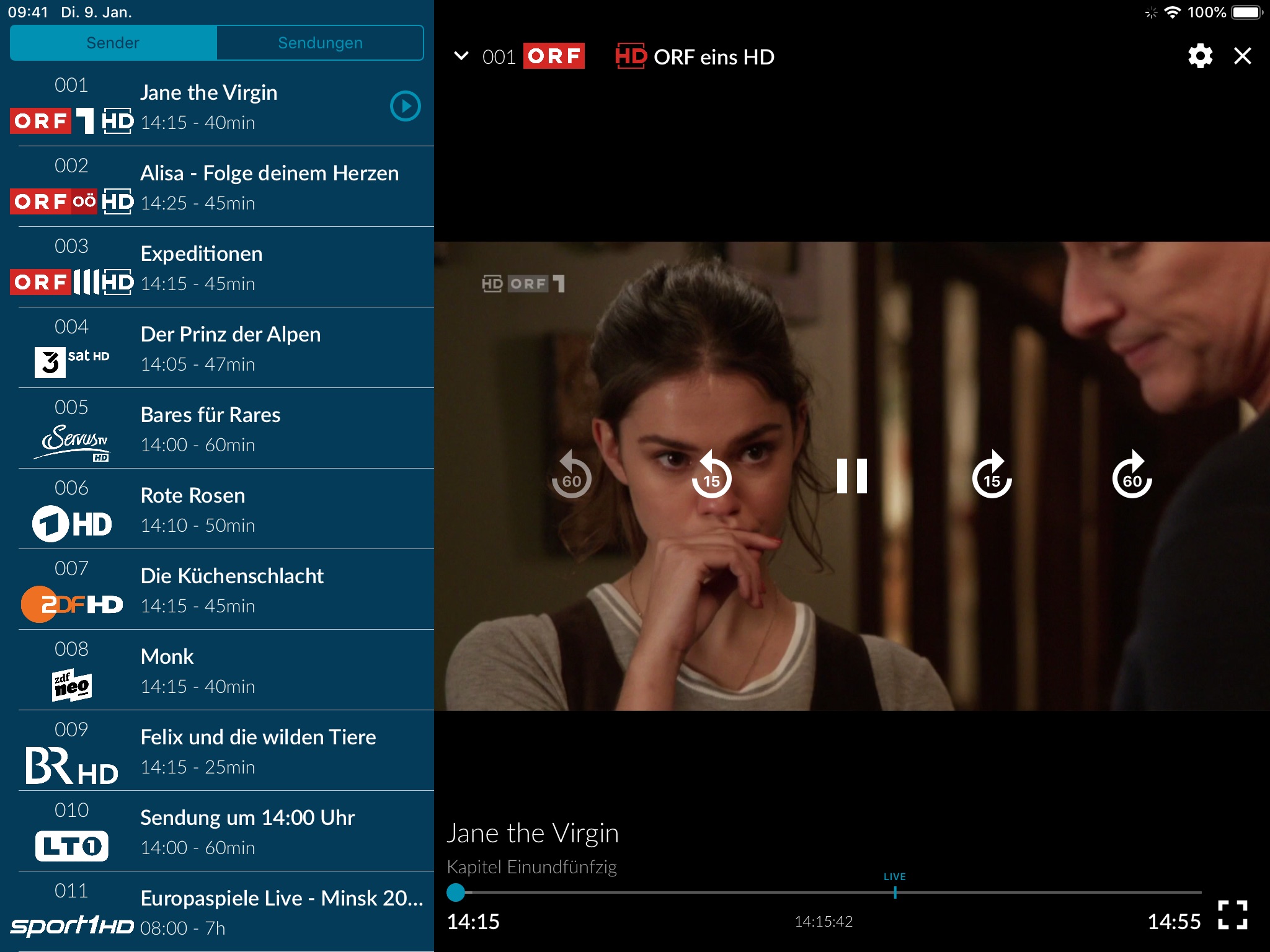Screen dimensions: 1270x952
Task: Jump to the LIVE marker on timeline
Action: [x=895, y=886]
